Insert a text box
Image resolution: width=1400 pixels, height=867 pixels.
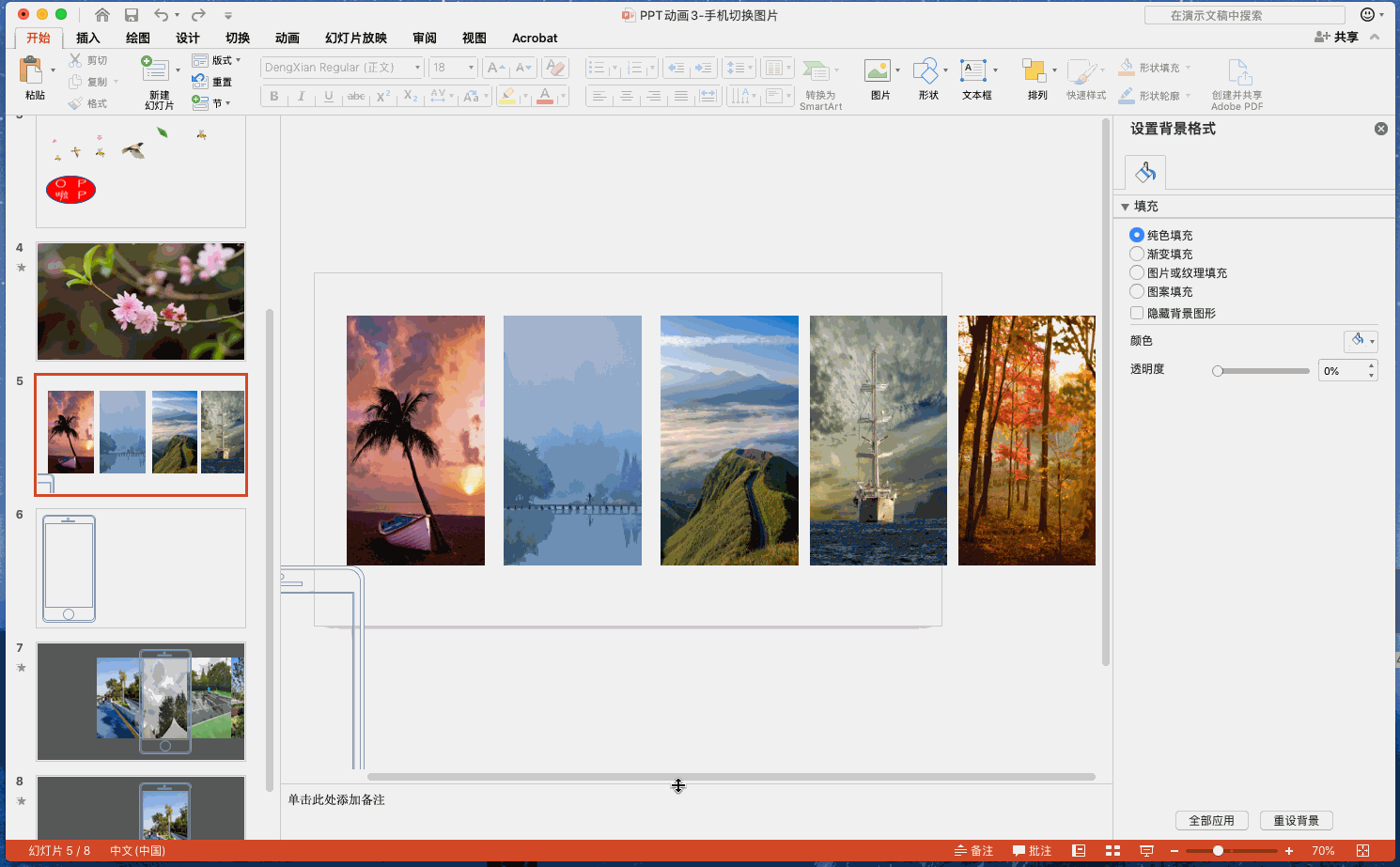[973, 71]
